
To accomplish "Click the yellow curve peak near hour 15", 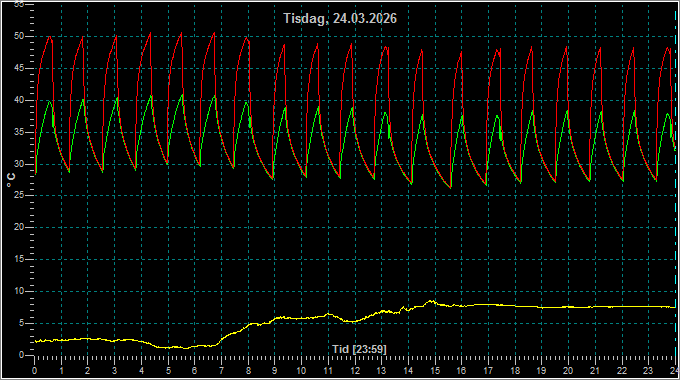I will click(x=432, y=301).
